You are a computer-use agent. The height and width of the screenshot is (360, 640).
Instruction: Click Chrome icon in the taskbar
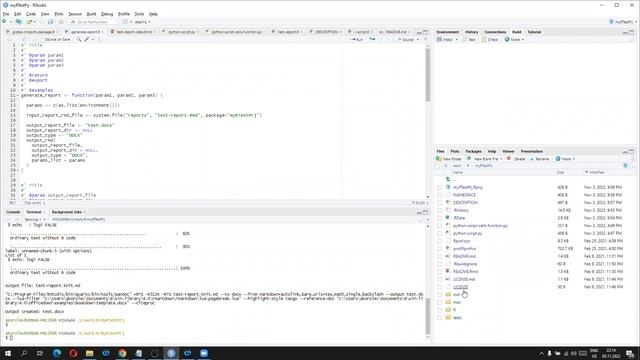[122, 353]
